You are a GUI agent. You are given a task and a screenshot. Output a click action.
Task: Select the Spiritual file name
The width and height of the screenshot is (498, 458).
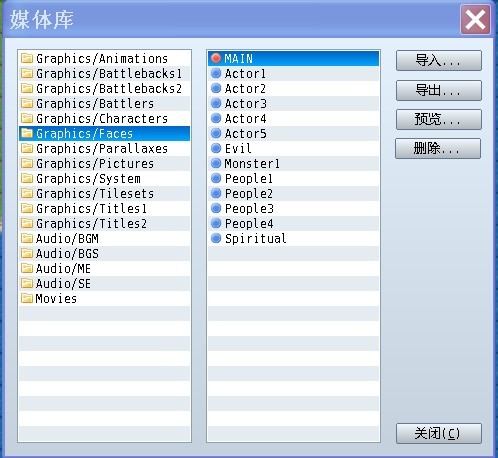coord(256,239)
